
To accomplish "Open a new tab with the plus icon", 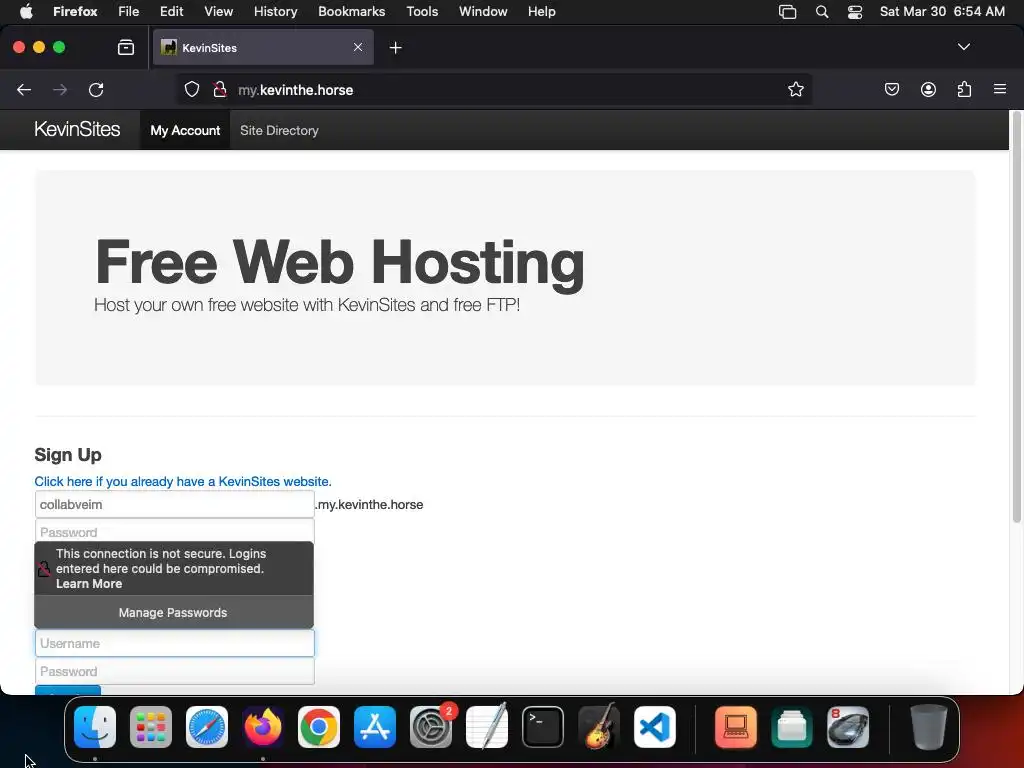I will (395, 48).
